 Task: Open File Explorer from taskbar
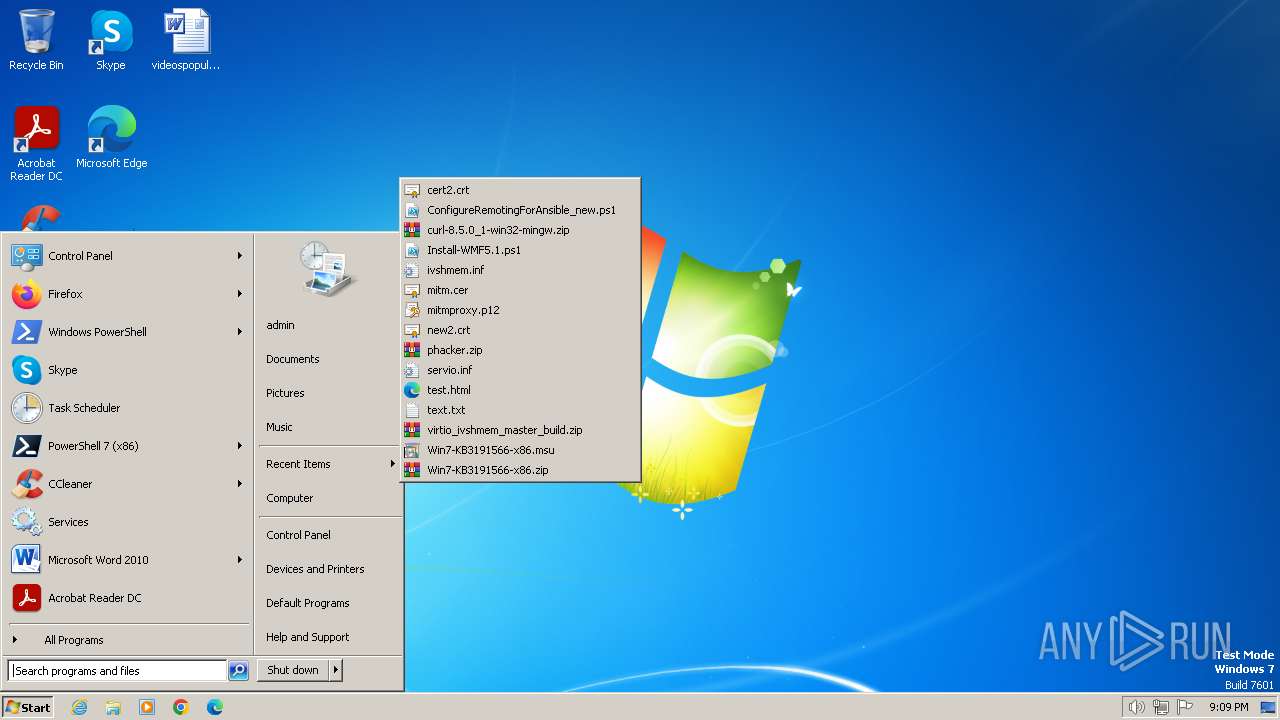click(113, 707)
